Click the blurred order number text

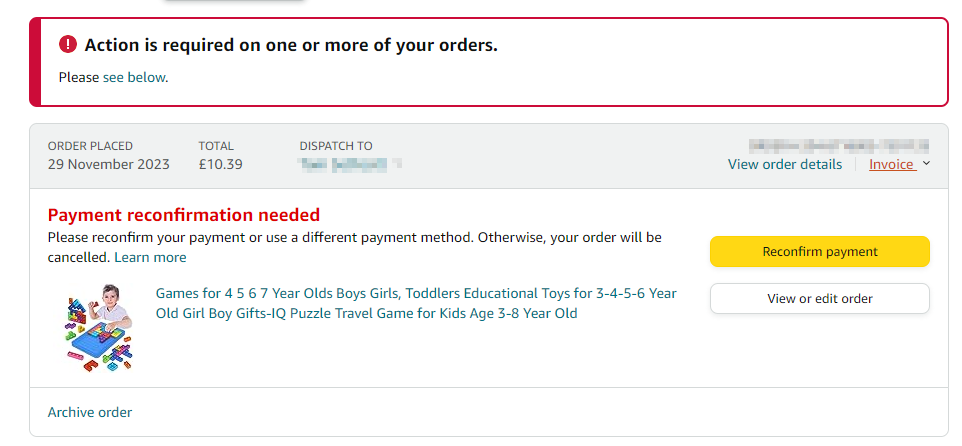point(838,145)
